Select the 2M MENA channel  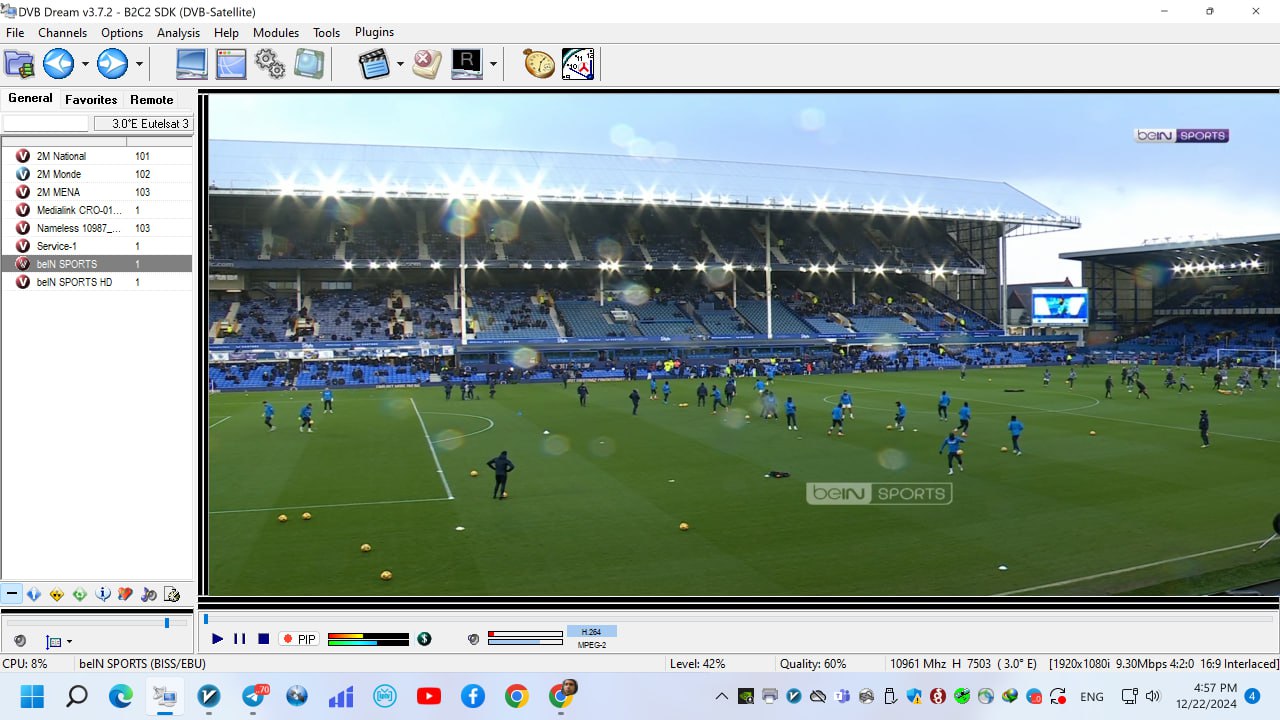(96, 192)
